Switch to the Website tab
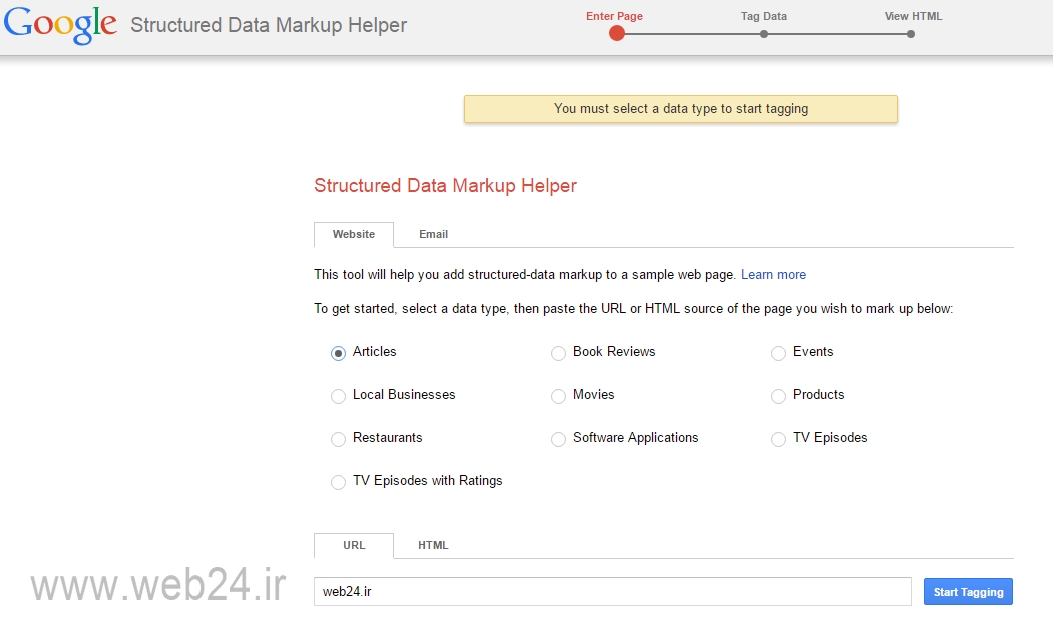Viewport: 1053px width, 631px height. 354,234
